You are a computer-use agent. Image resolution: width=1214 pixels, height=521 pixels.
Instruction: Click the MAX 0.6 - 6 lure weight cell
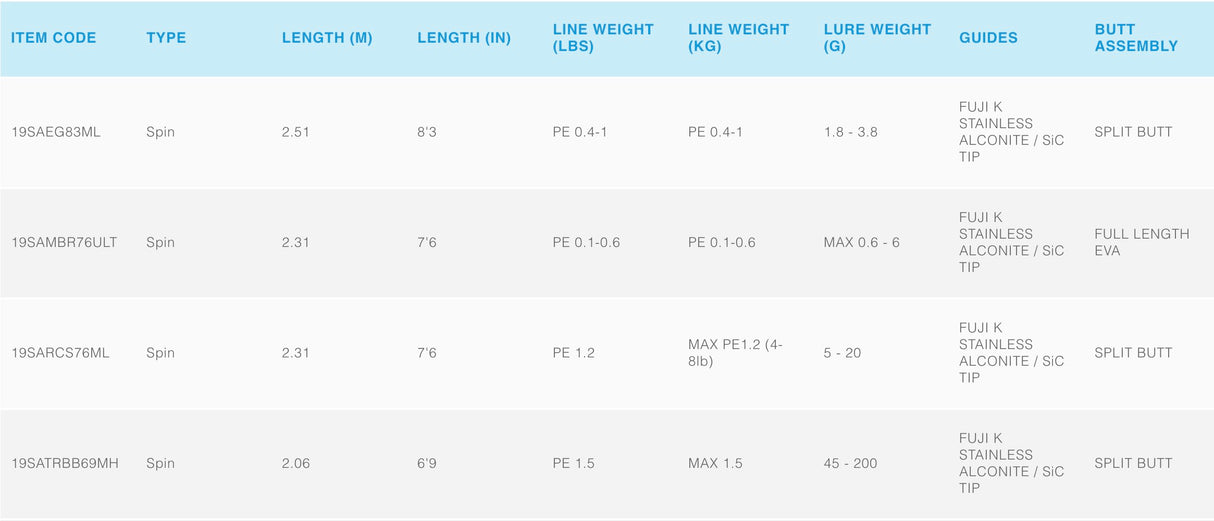pos(861,242)
